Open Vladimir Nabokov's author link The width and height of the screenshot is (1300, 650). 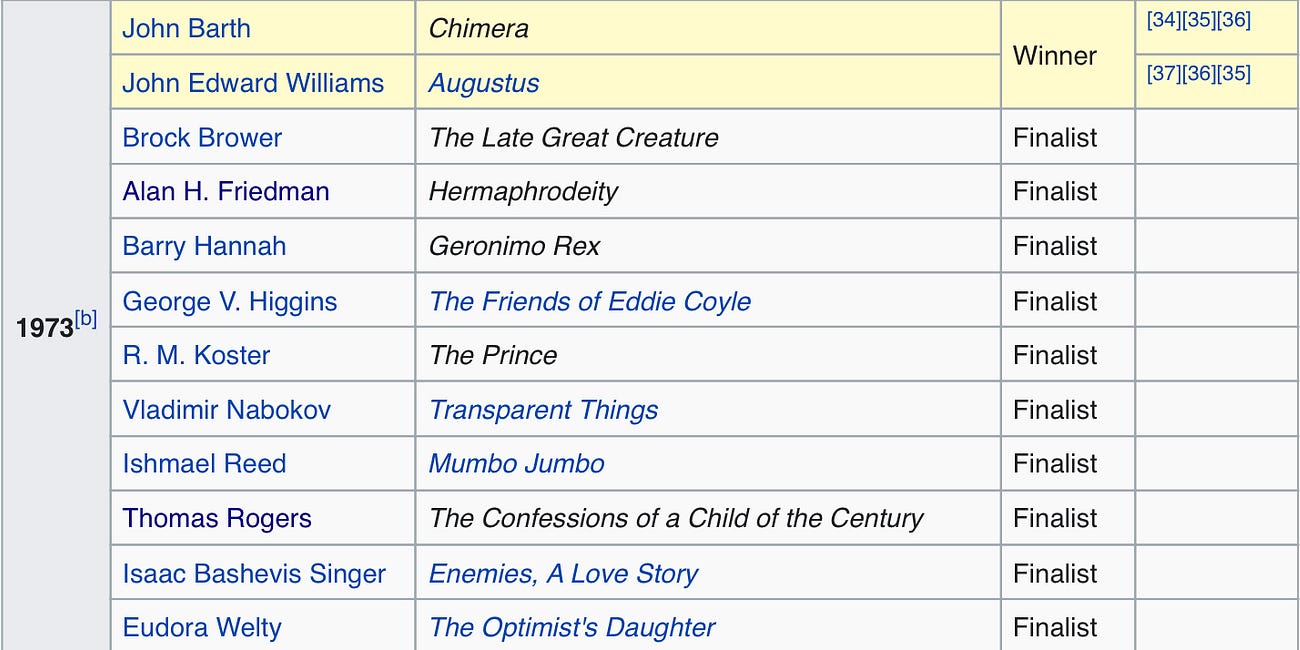click(227, 409)
